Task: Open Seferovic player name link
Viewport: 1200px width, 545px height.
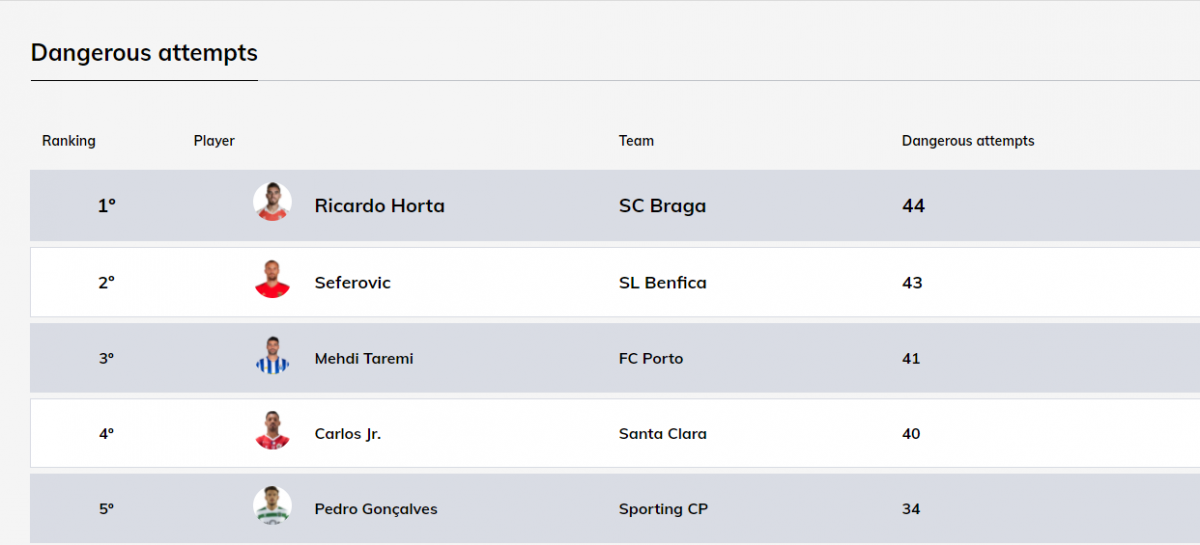Action: (352, 283)
